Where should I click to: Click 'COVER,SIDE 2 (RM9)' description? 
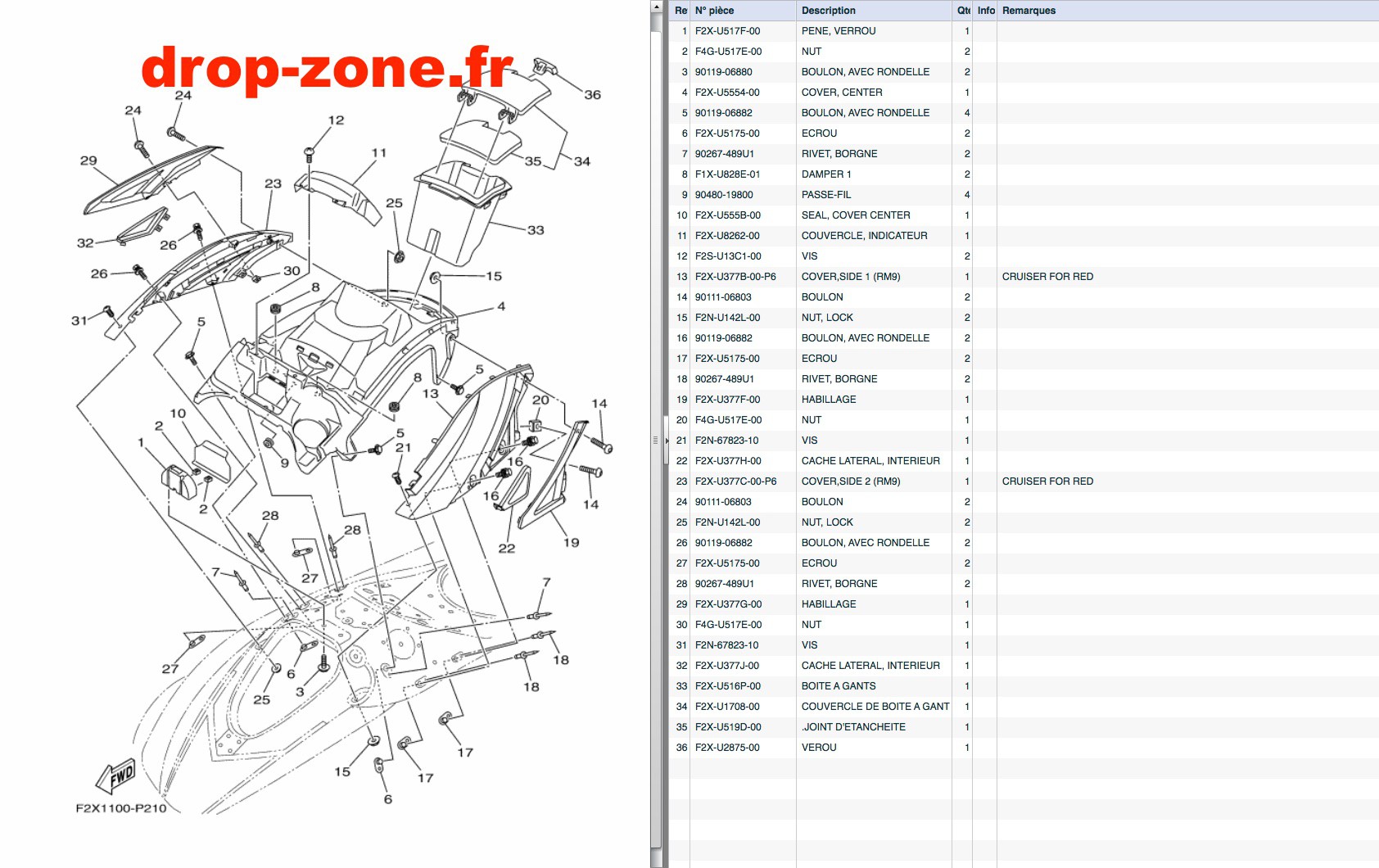[851, 481]
